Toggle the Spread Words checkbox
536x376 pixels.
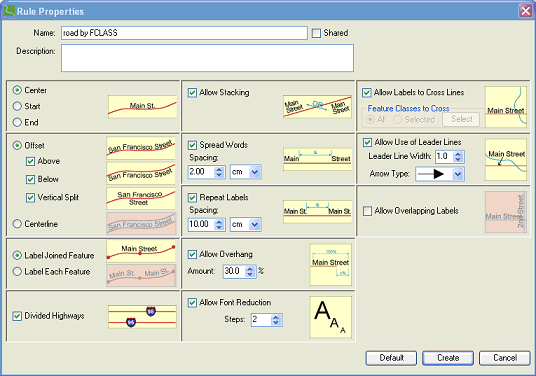click(x=192, y=145)
